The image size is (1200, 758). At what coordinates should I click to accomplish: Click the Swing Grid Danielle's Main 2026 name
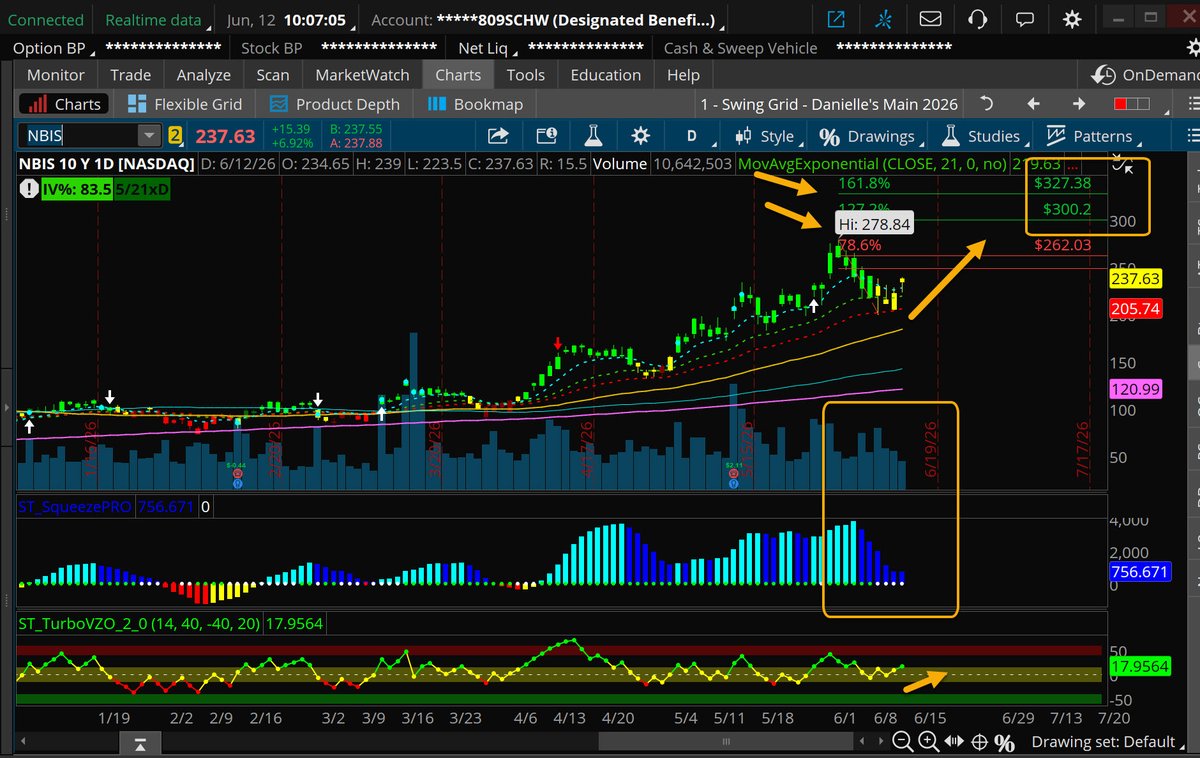click(x=829, y=104)
